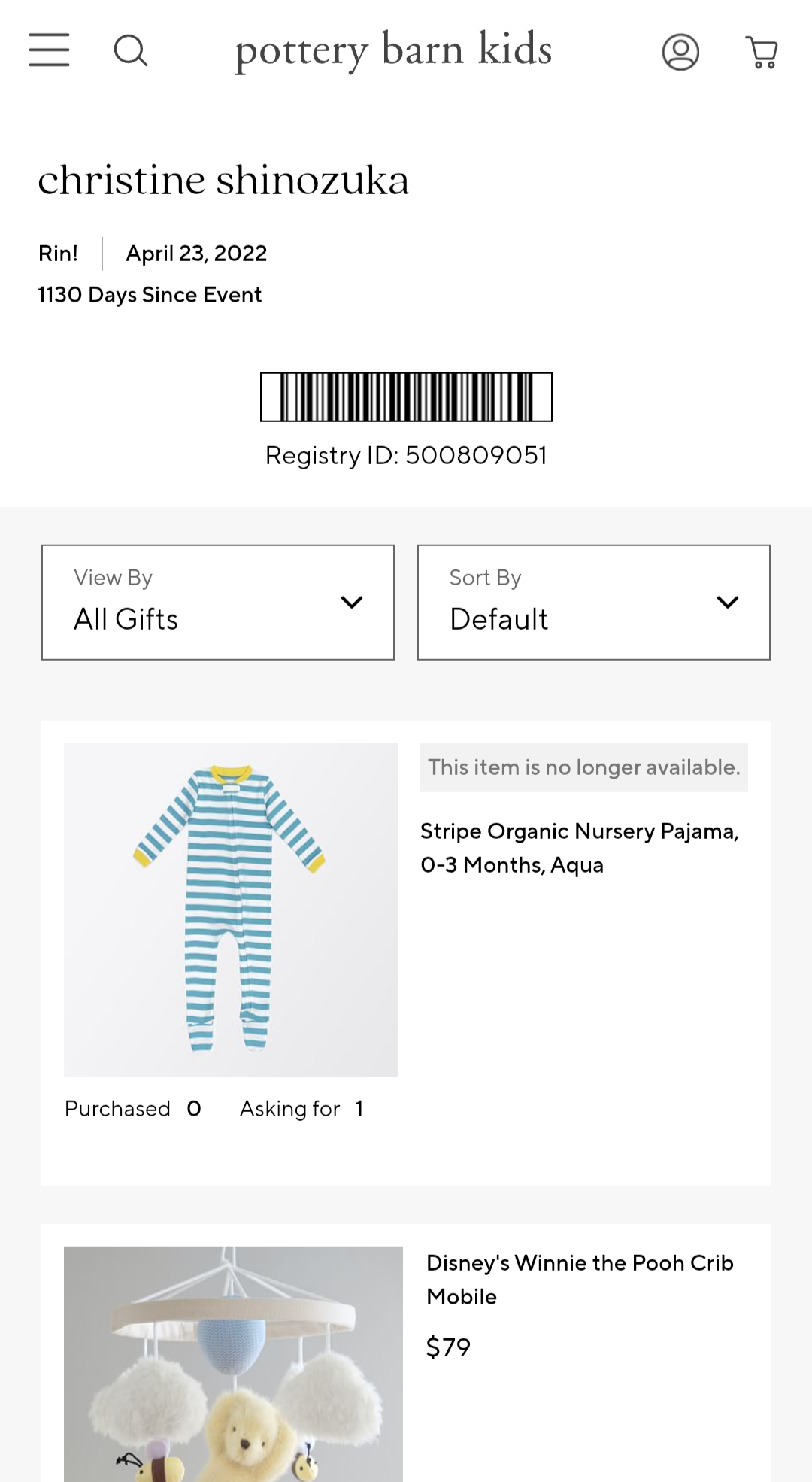Click the View By chevron arrow
Viewport: 812px width, 1482px height.
(x=352, y=602)
